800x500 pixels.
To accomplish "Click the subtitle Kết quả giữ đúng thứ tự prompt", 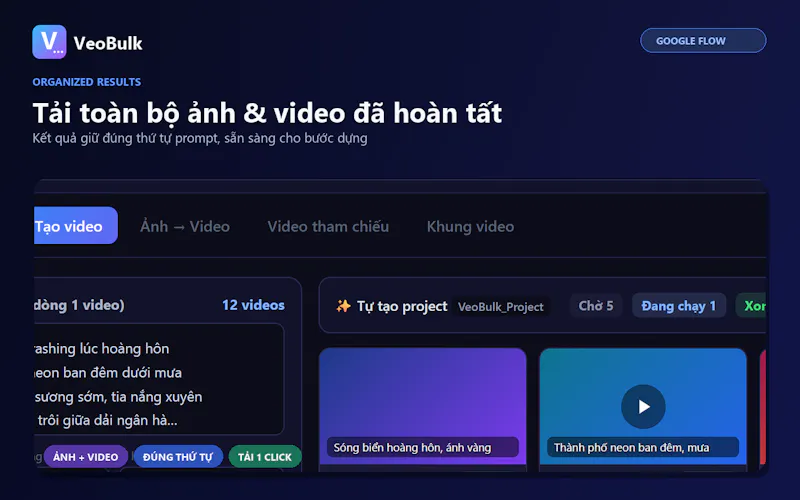I will [199, 138].
